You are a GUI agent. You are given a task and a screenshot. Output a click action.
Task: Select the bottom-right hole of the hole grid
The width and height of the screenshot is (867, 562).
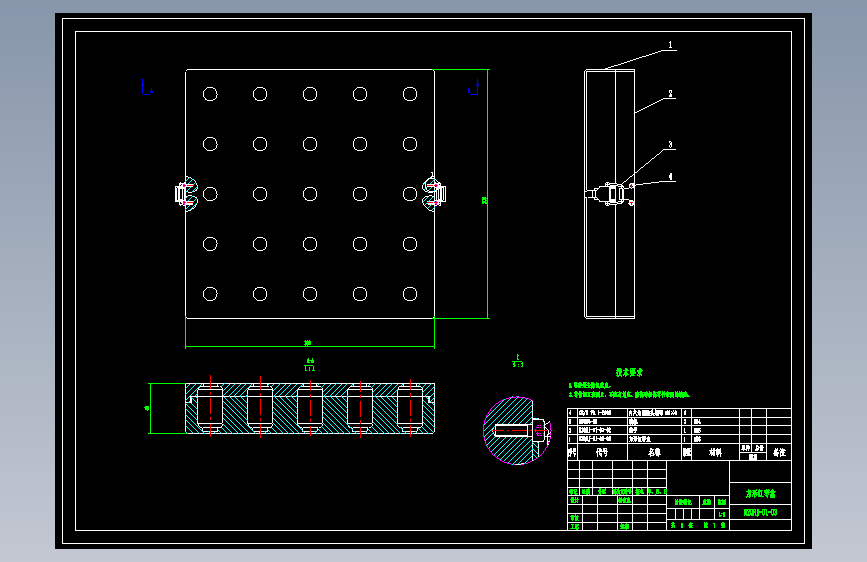point(410,294)
